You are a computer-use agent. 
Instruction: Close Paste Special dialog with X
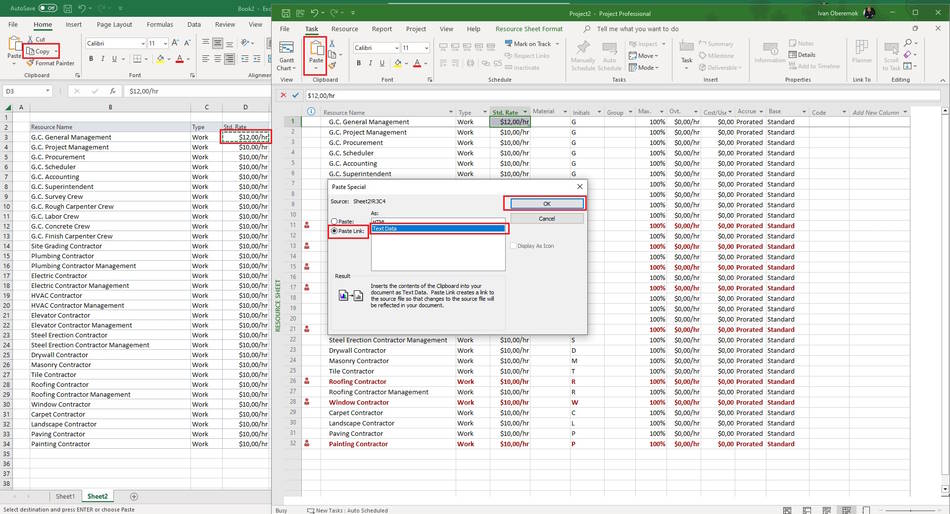point(579,187)
